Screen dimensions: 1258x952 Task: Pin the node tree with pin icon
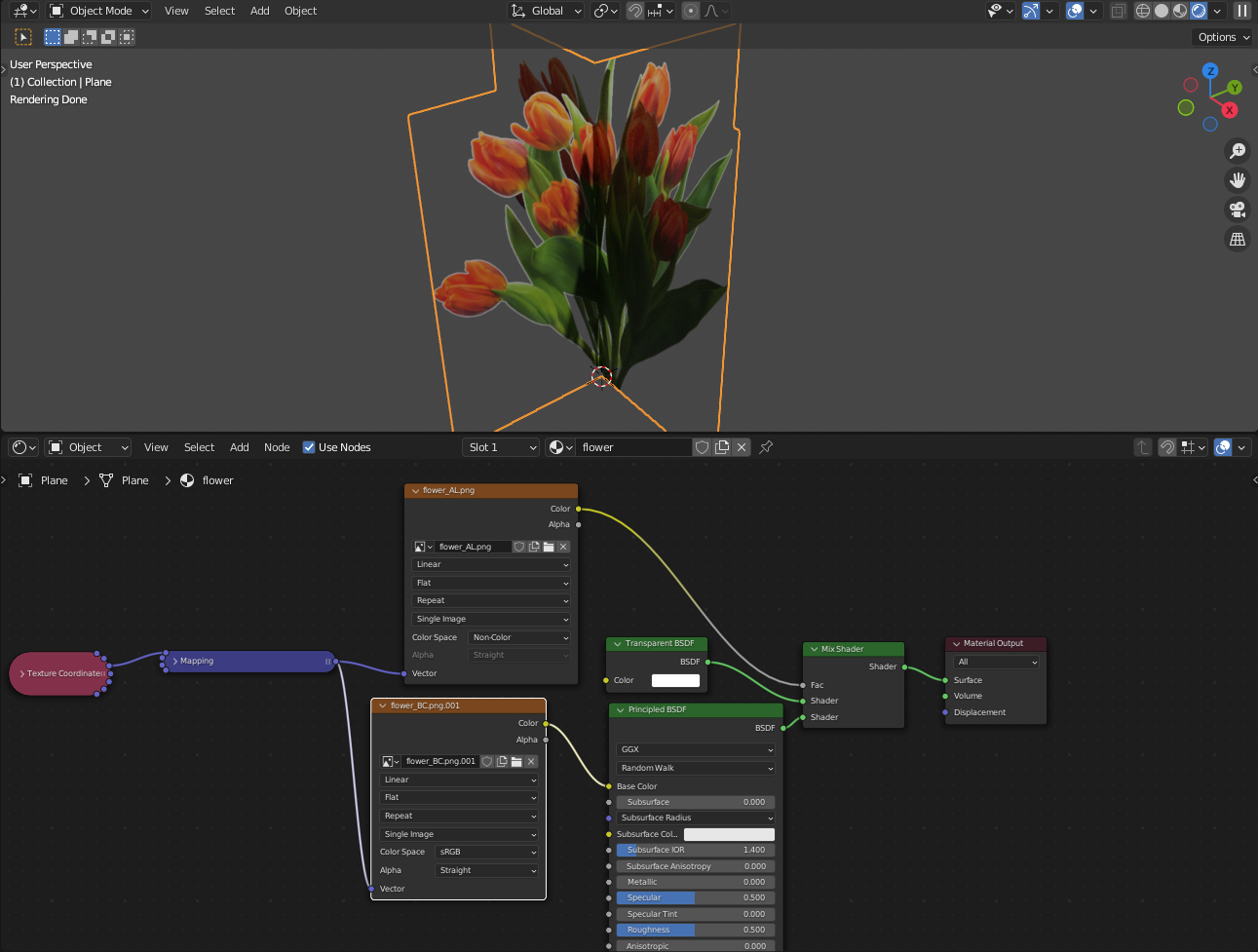(x=766, y=447)
